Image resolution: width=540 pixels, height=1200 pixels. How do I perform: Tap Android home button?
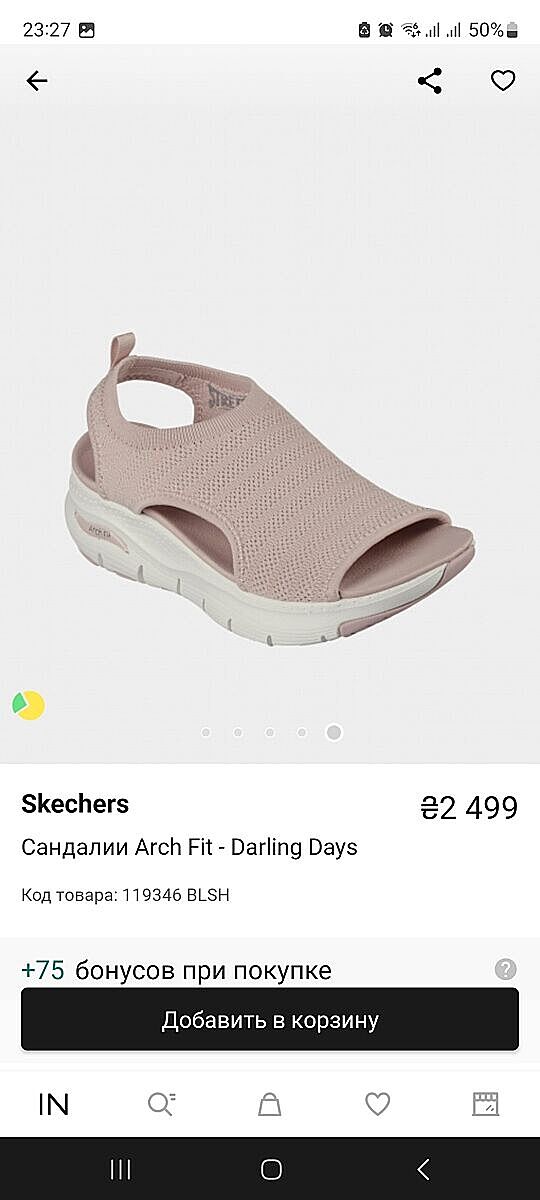click(x=271, y=1169)
